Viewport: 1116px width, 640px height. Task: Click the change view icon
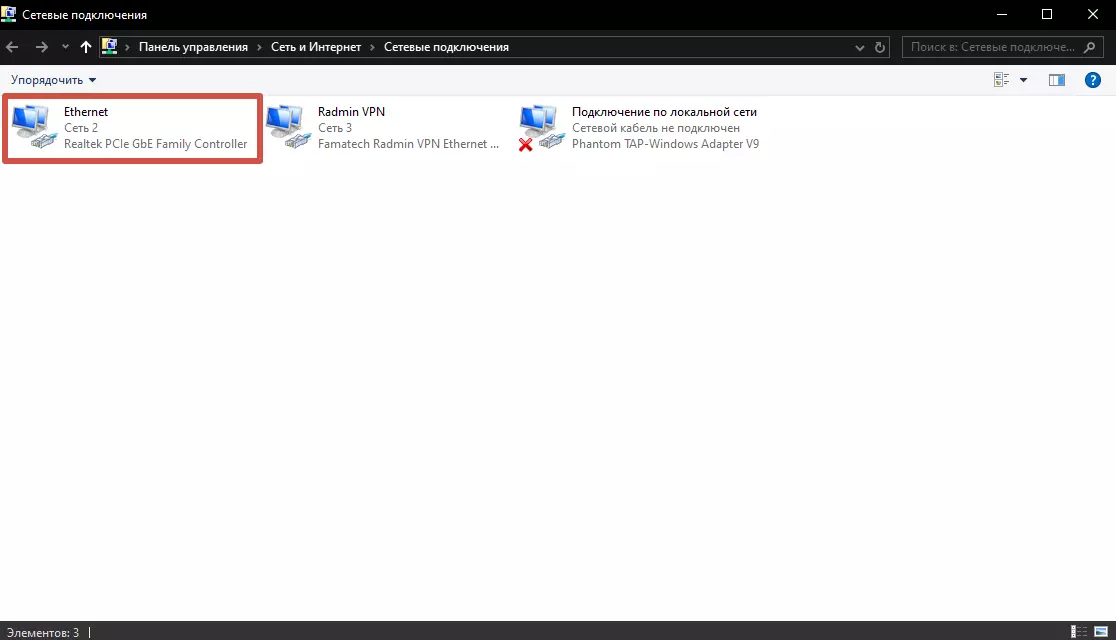pos(1001,80)
